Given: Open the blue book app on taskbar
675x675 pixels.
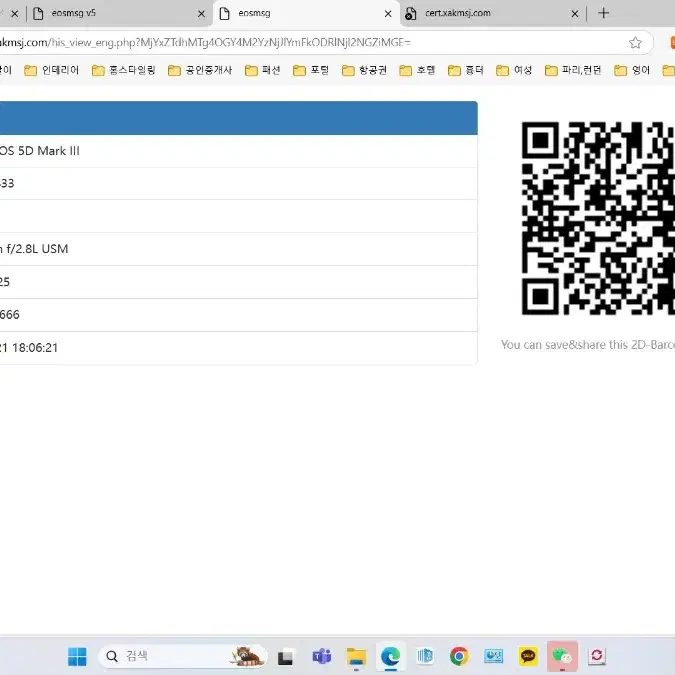Looking at the screenshot, I should coord(425,656).
